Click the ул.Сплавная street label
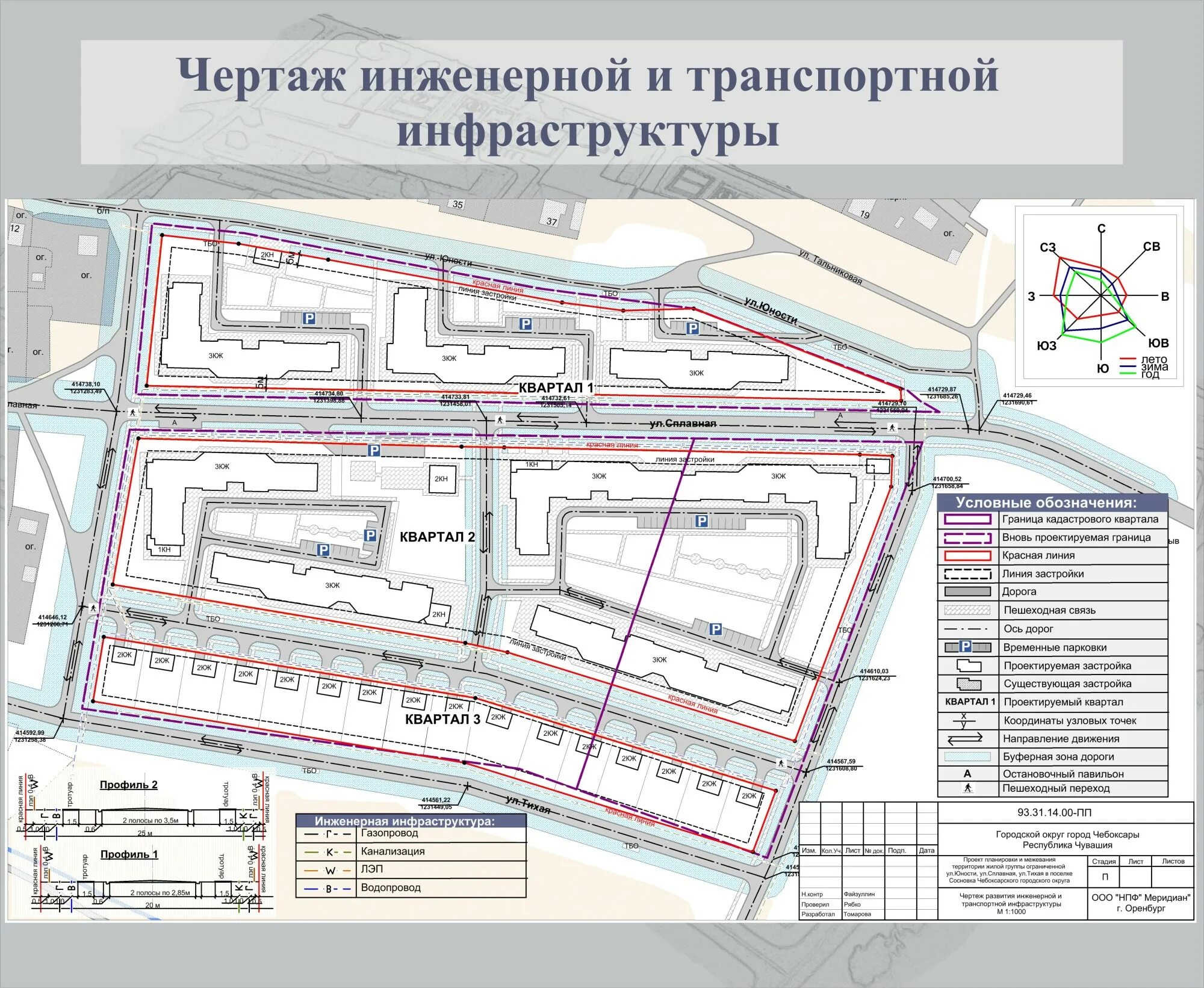 (x=683, y=424)
